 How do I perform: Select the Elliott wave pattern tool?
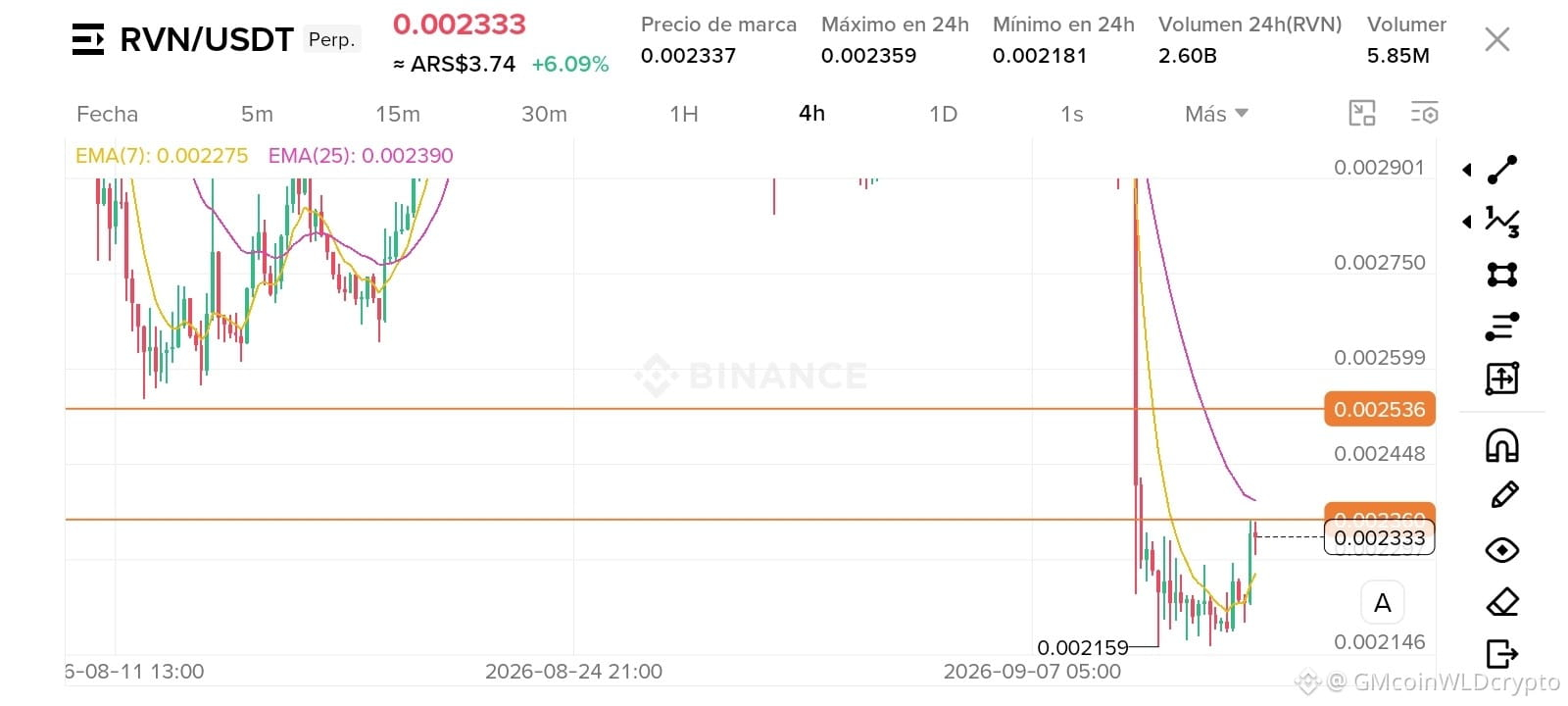point(1502,222)
